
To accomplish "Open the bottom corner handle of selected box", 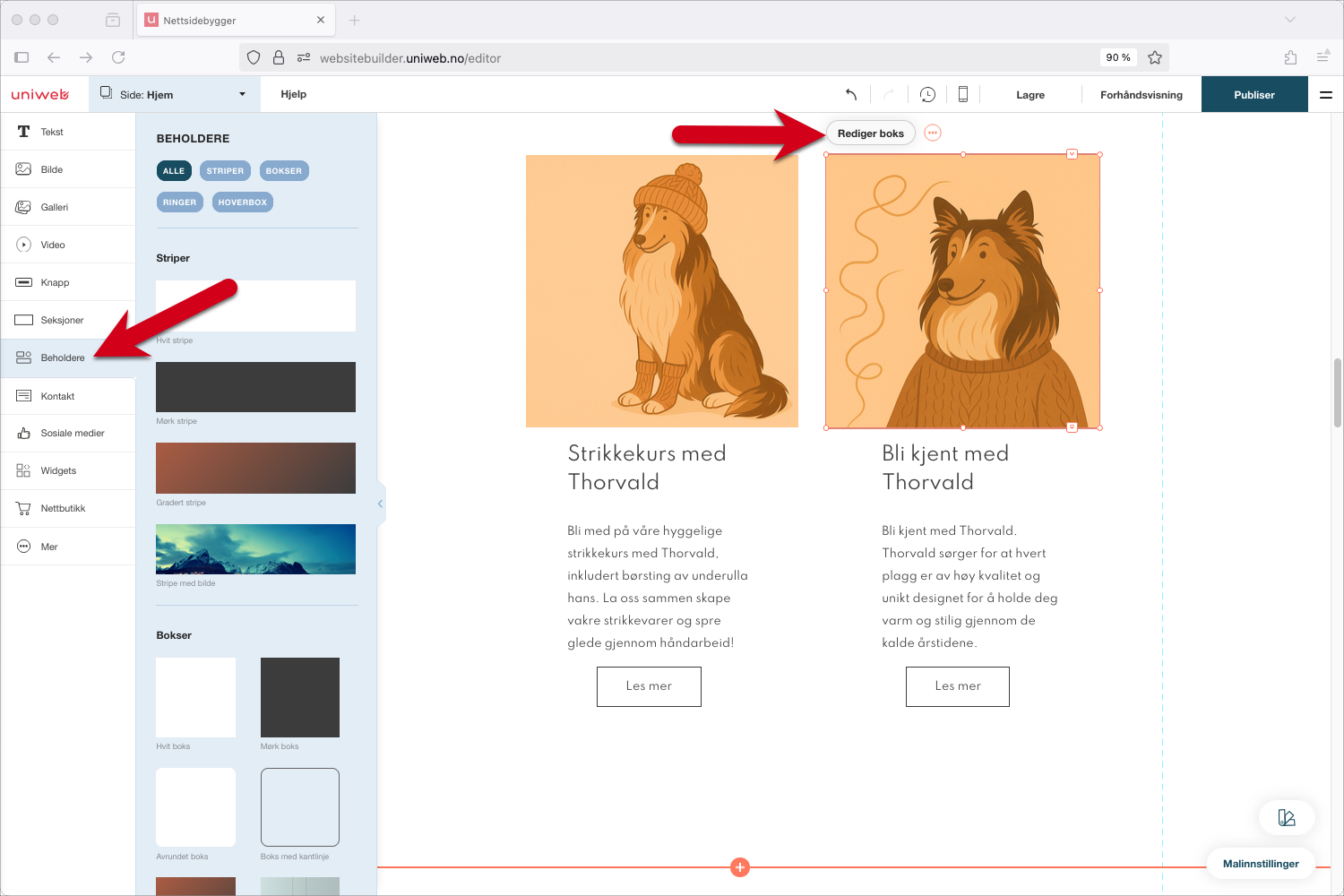I will pos(1073,427).
